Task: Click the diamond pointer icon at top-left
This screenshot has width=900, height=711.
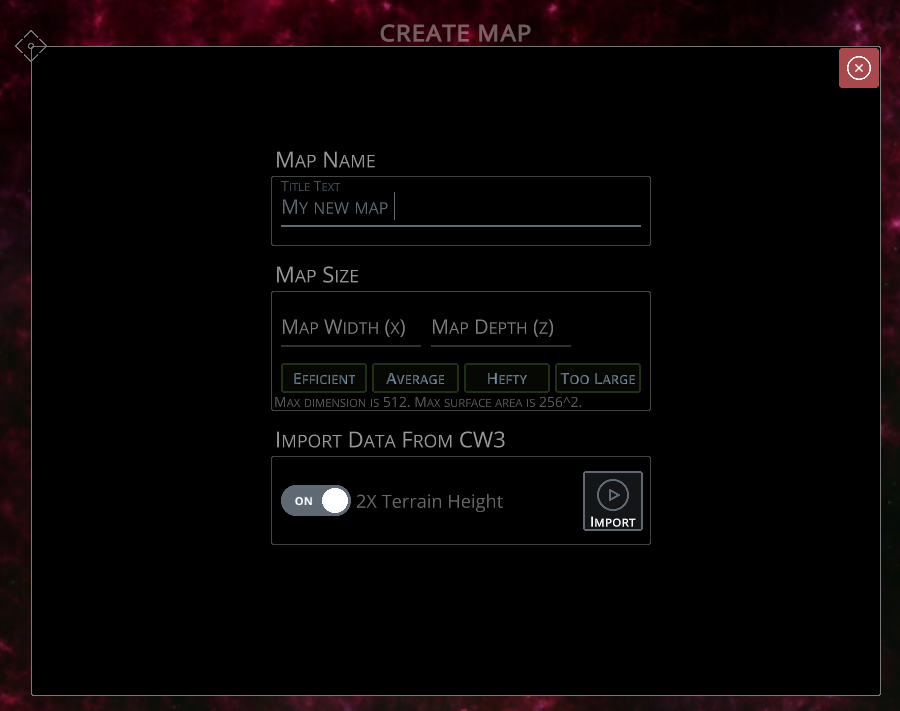Action: 30,45
